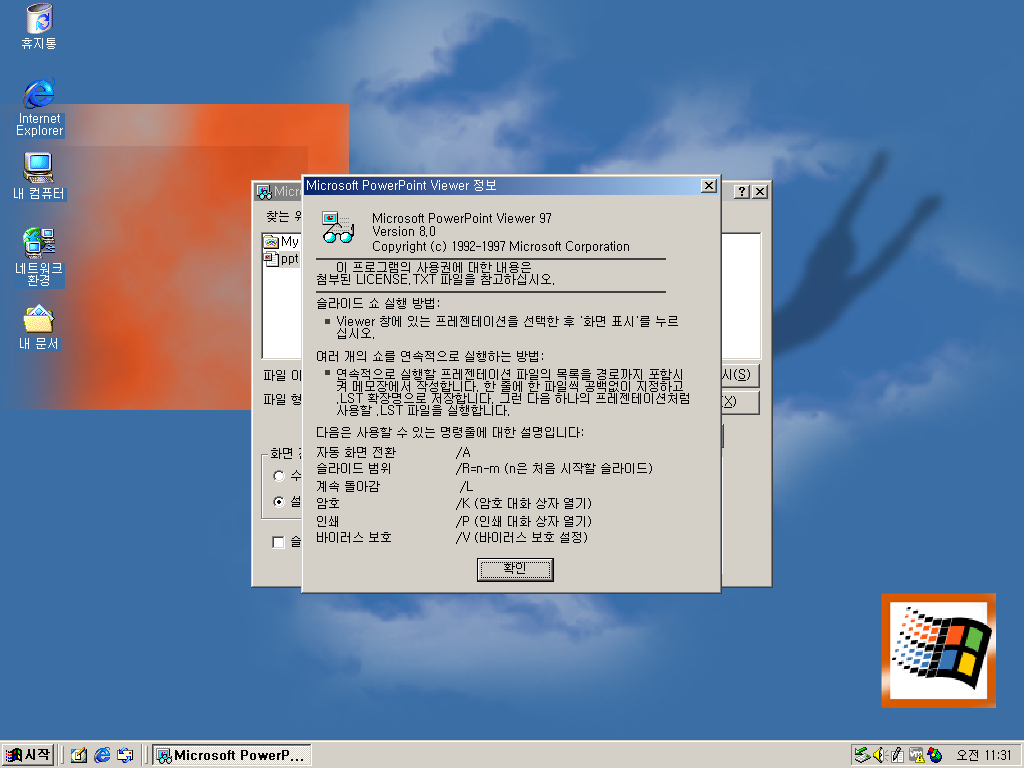The height and width of the screenshot is (768, 1024).
Task: Click the green-arrow hardware removal tray icon
Action: pyautogui.click(x=862, y=755)
